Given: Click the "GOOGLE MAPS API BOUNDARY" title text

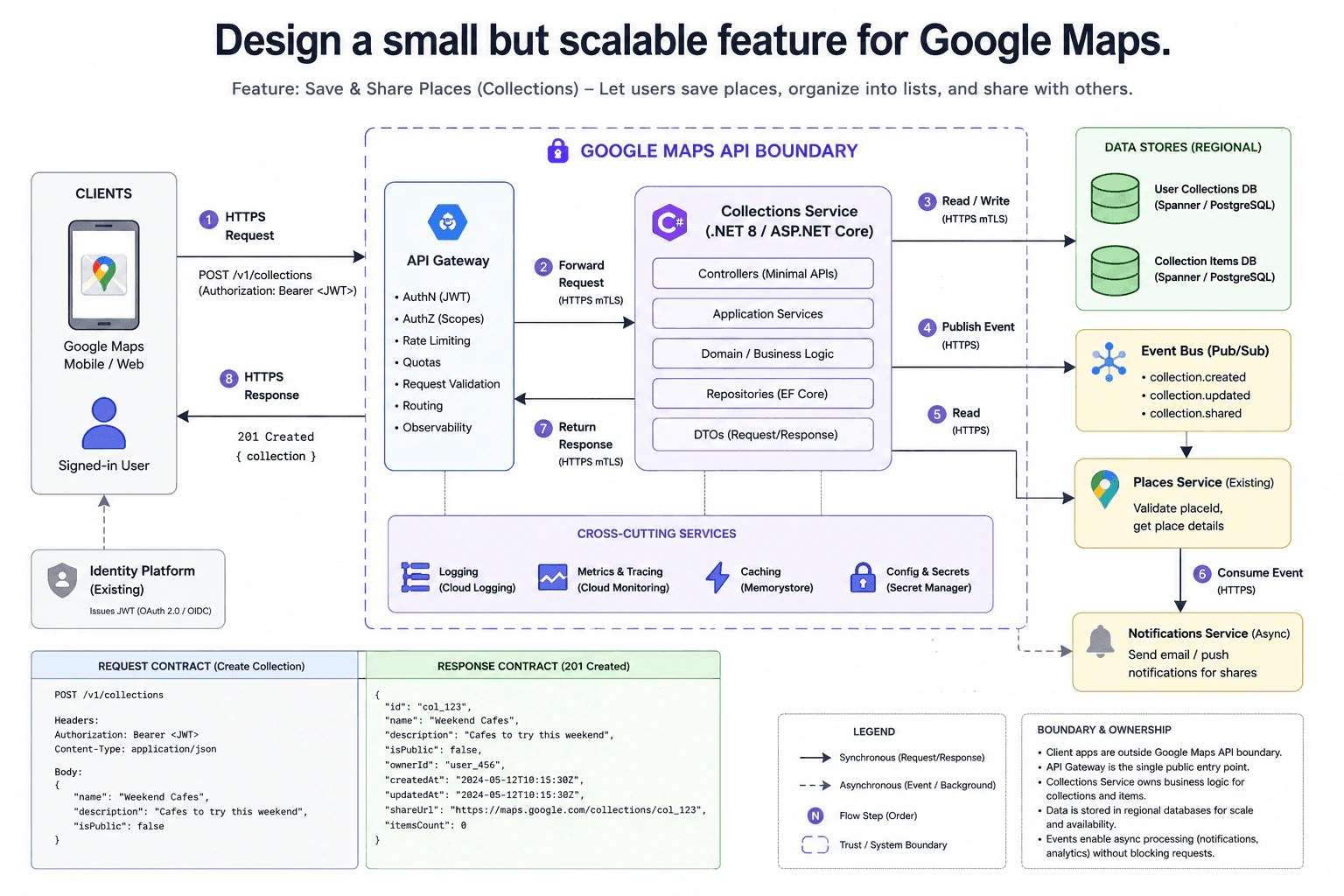Looking at the screenshot, I should click(x=719, y=150).
